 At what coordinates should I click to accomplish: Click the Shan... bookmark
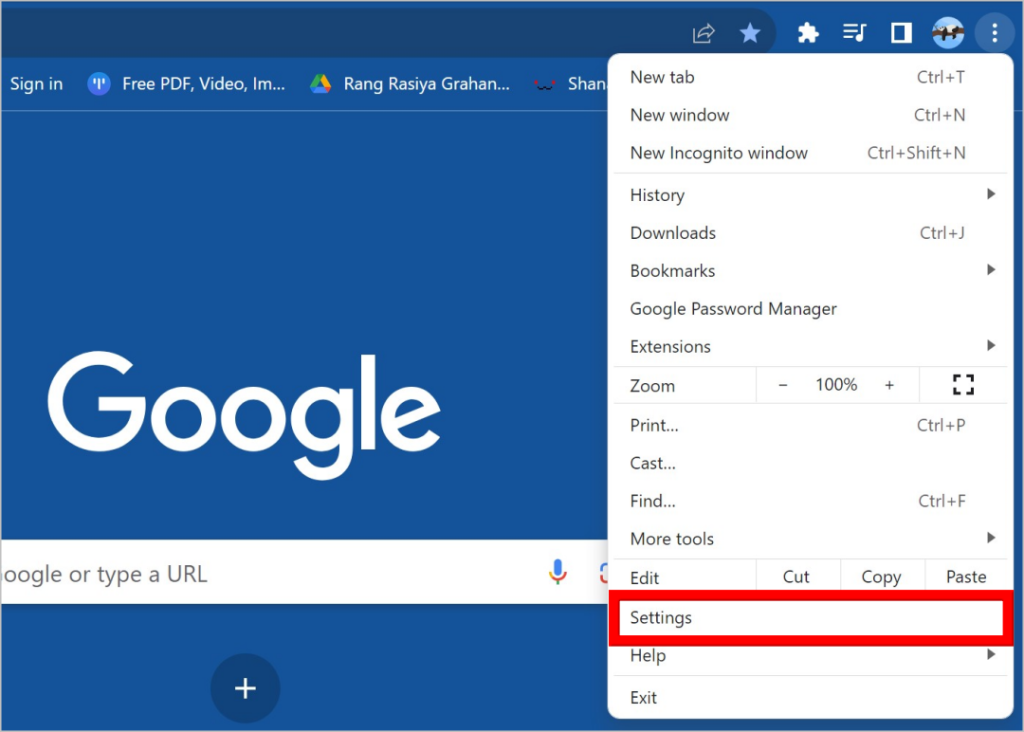[570, 84]
